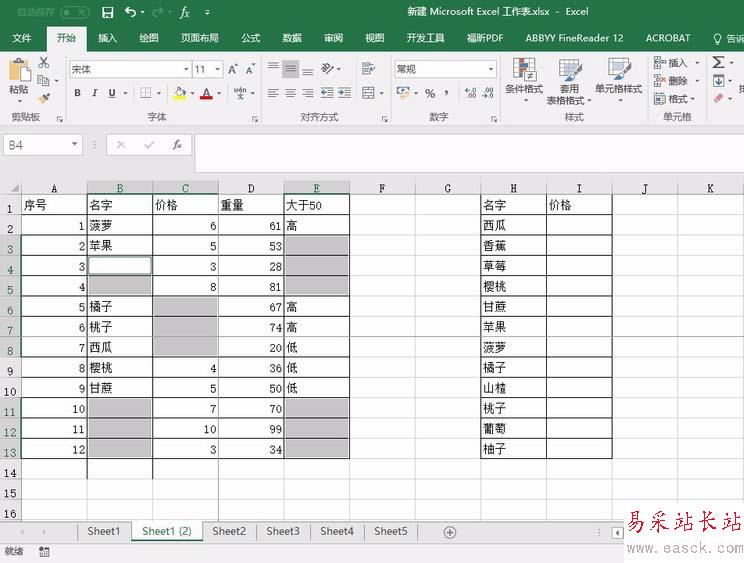
Task: Apply comma thousands separator style
Action: 446,93
